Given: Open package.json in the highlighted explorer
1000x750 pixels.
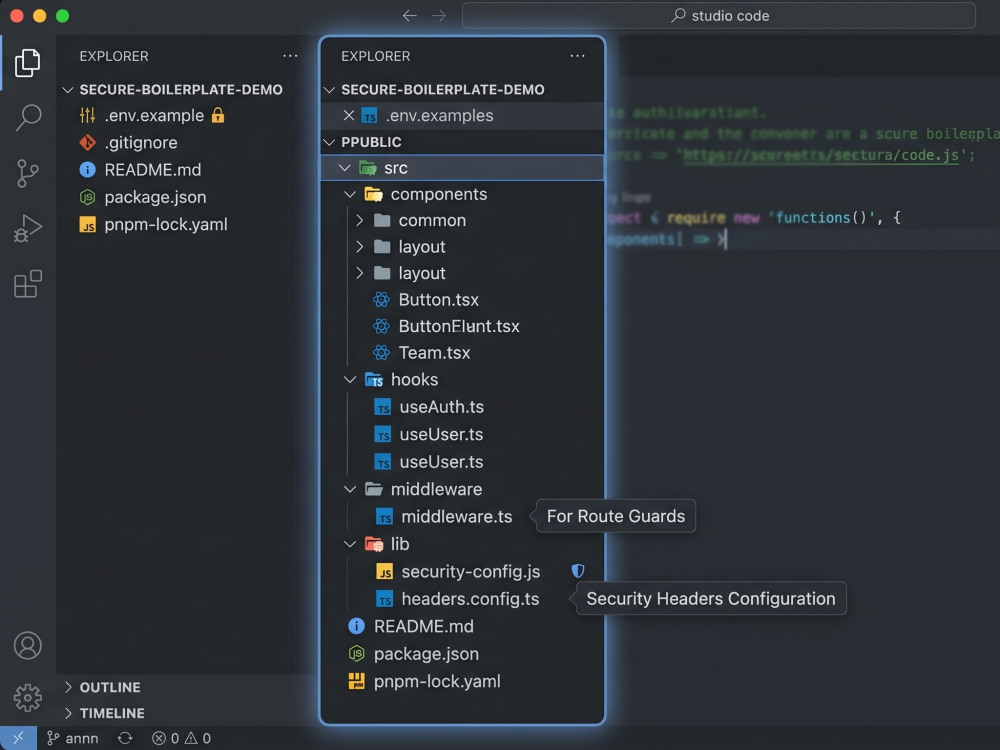Looking at the screenshot, I should point(426,654).
